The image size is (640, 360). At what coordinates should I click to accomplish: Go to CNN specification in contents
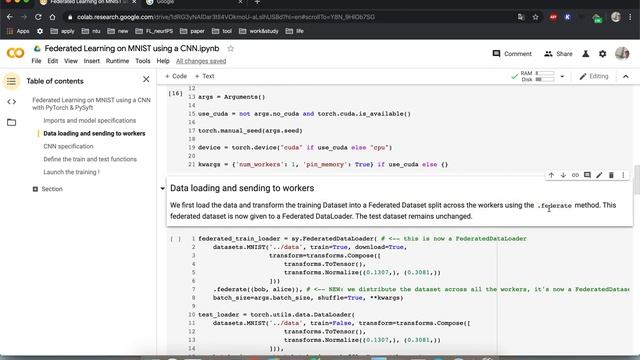pyautogui.click(x=68, y=147)
